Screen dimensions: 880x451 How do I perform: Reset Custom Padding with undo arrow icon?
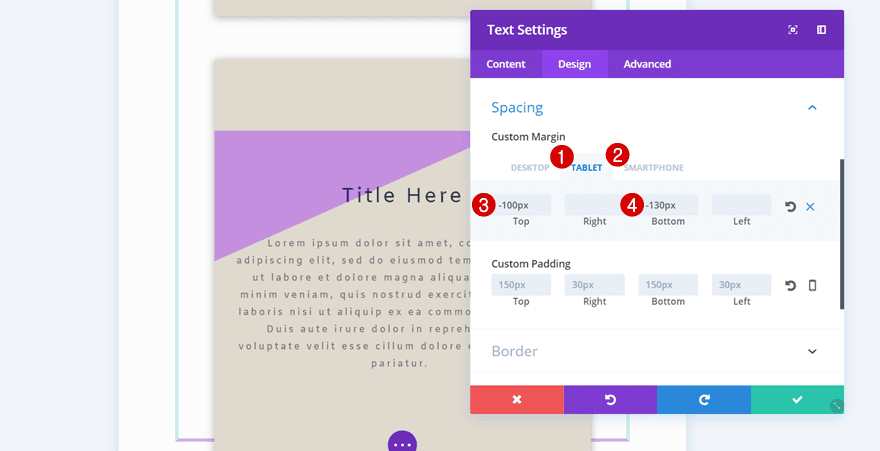click(790, 286)
